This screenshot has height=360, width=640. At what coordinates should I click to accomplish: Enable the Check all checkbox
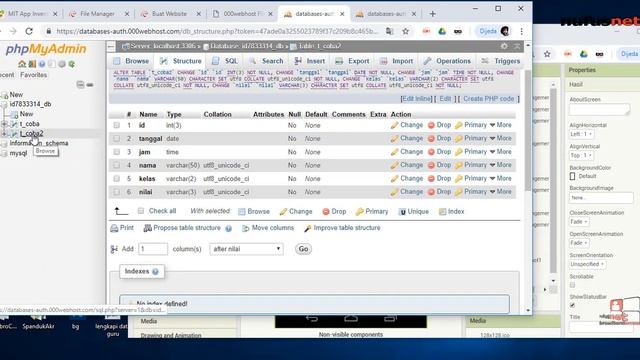click(141, 211)
